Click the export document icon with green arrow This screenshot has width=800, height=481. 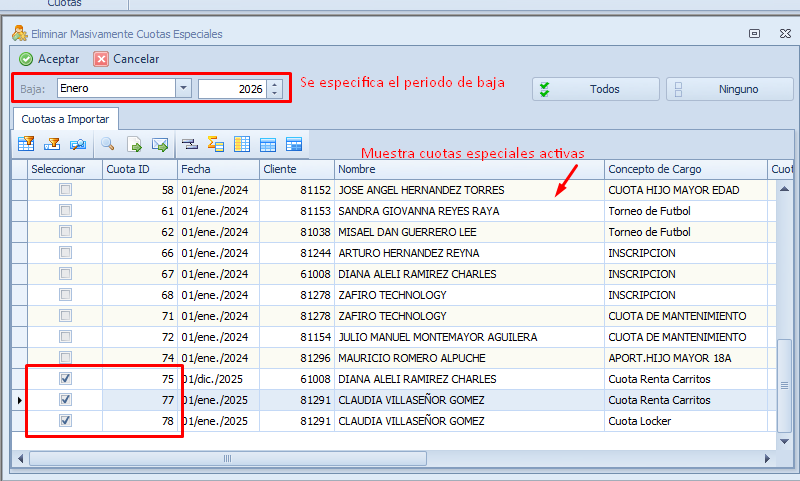[134, 144]
